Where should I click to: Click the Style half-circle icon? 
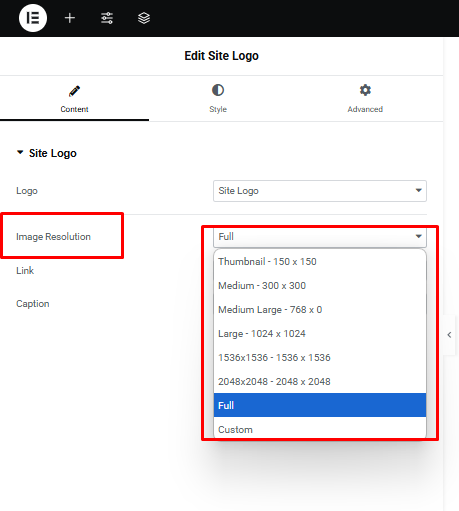pos(218,90)
